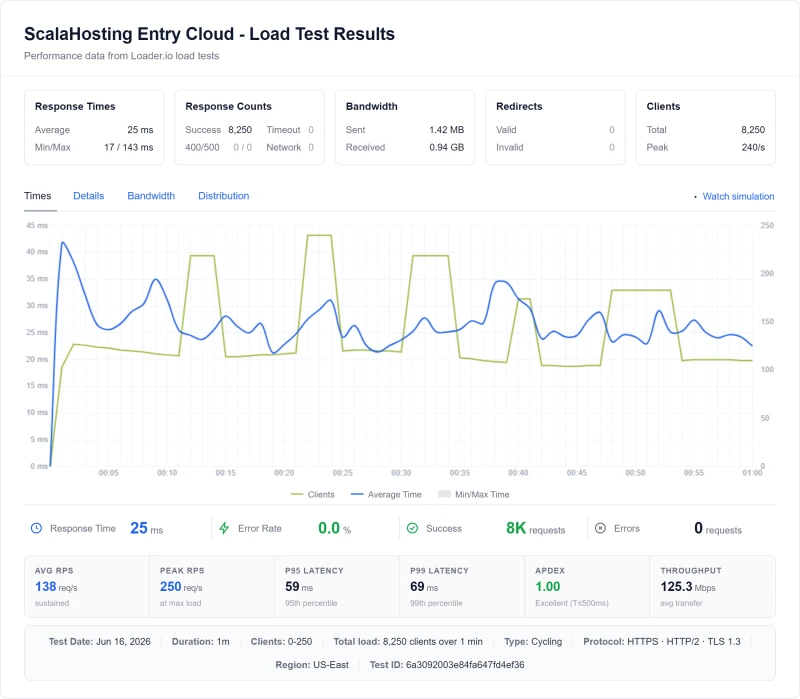The height and width of the screenshot is (699, 800).
Task: Click the 0 requests Errors value
Action: (718, 528)
